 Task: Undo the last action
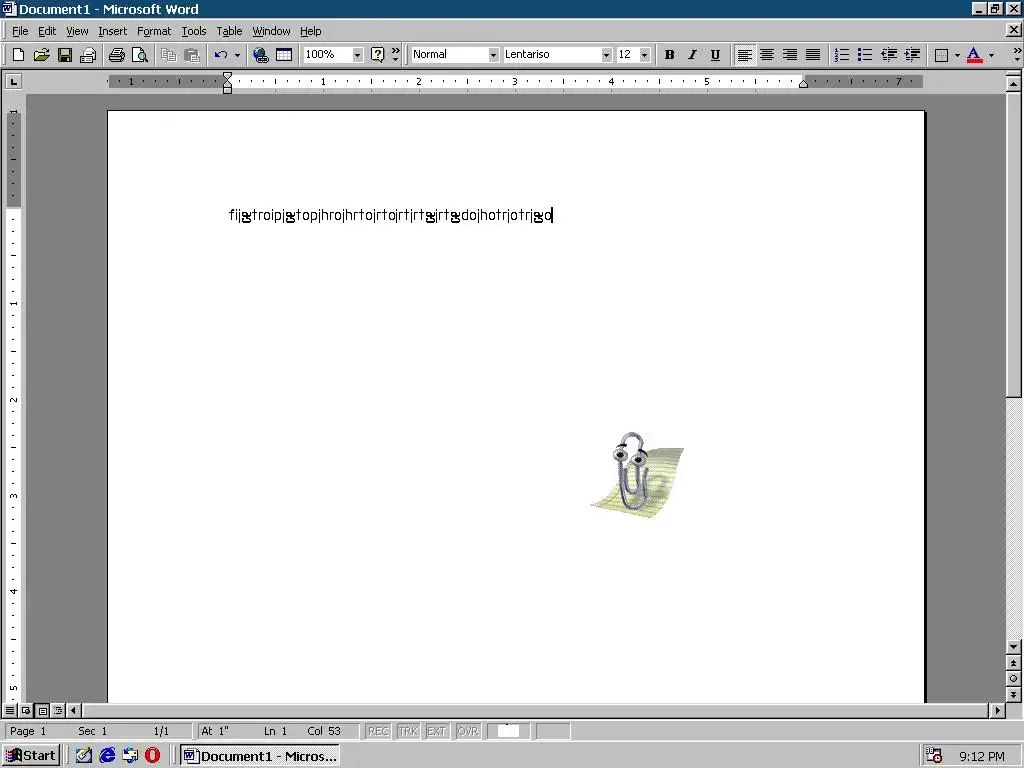(x=221, y=55)
